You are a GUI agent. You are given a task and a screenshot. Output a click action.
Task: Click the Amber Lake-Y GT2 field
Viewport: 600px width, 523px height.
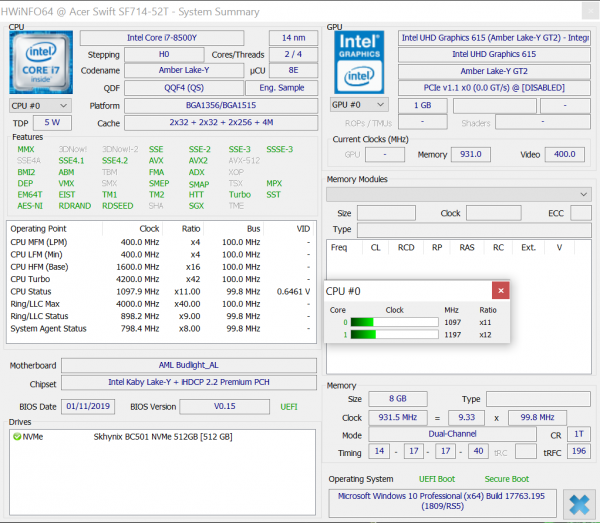point(494,71)
